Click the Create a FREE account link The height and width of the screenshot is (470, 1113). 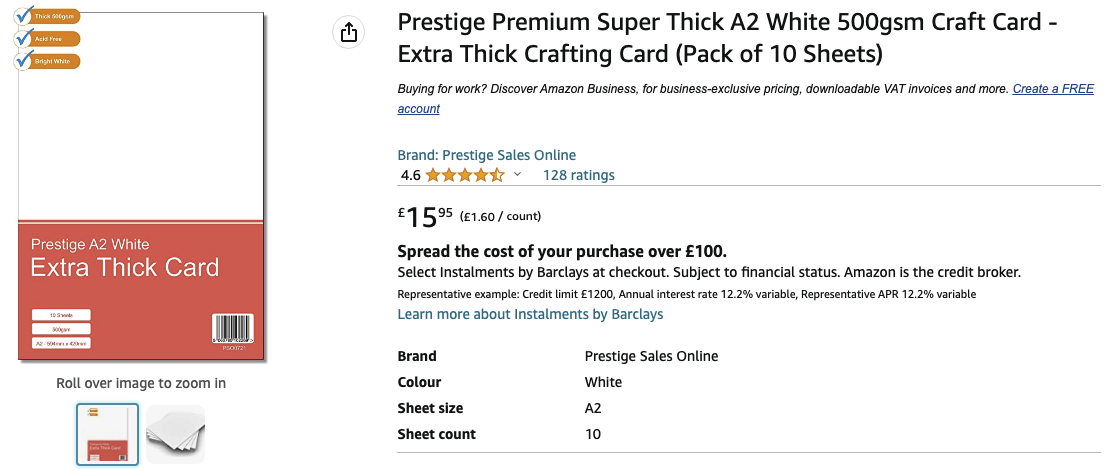point(1052,89)
